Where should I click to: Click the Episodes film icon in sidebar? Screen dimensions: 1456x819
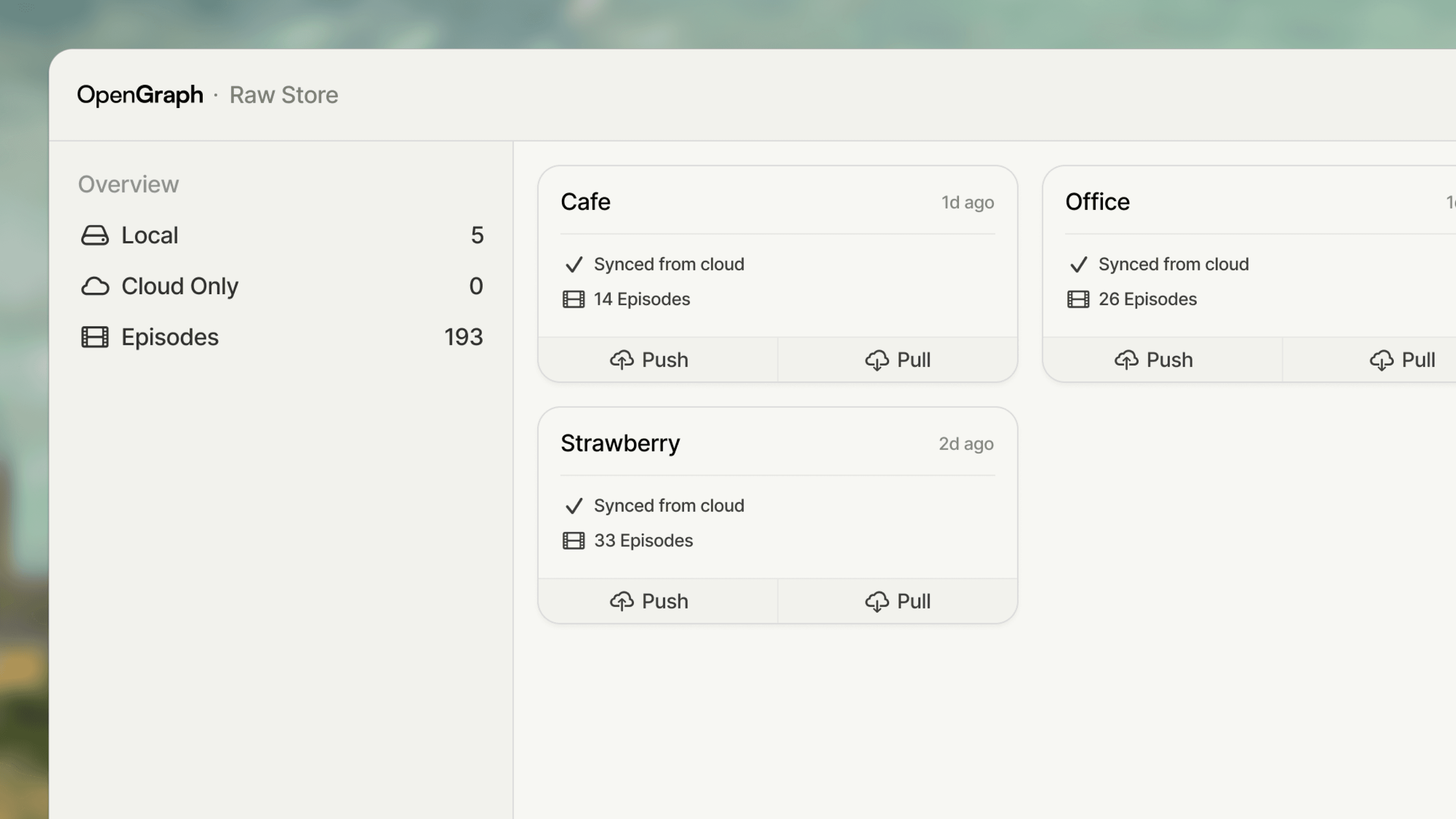tap(94, 337)
